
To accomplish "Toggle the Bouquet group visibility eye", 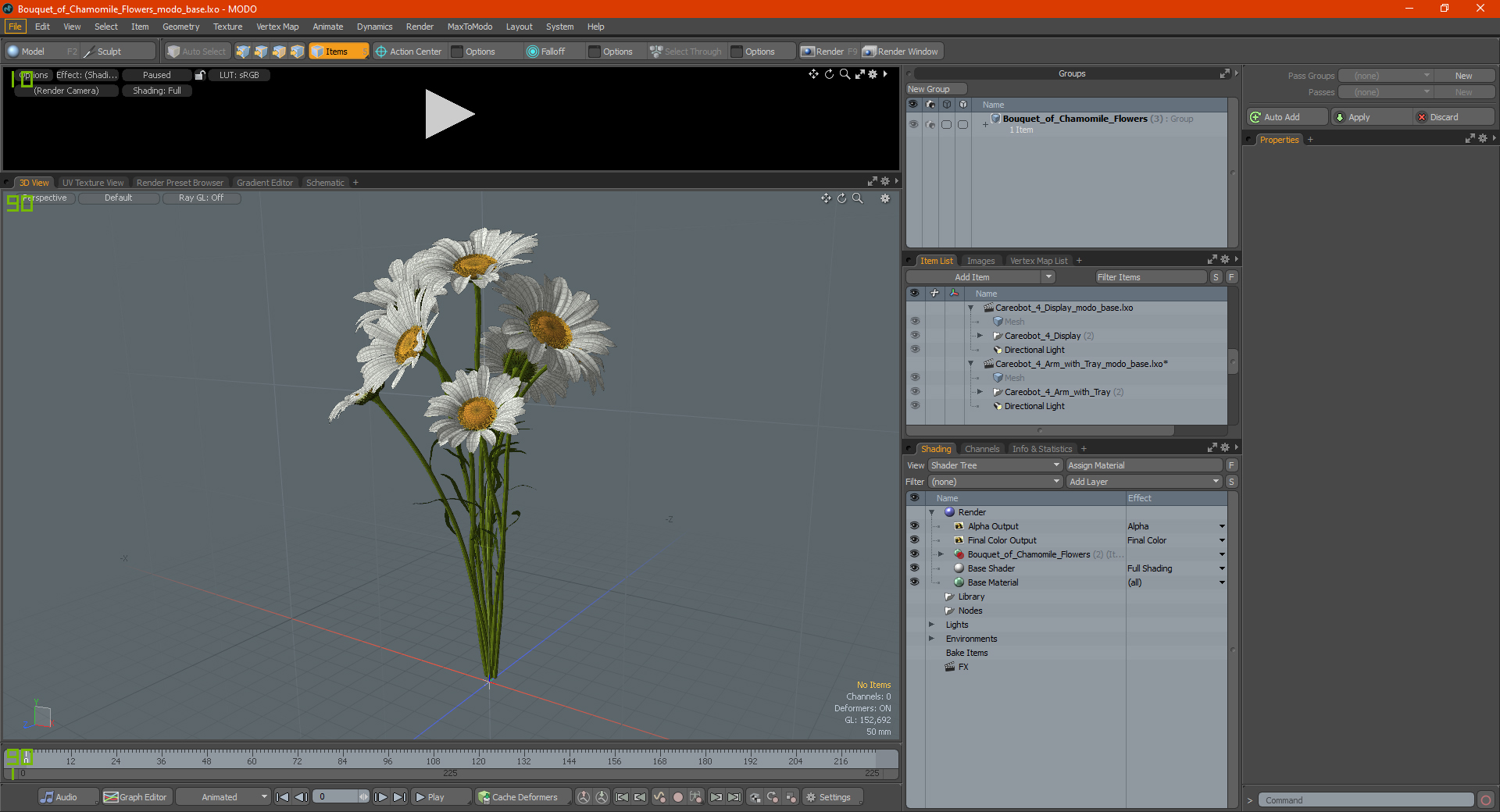I will point(913,124).
